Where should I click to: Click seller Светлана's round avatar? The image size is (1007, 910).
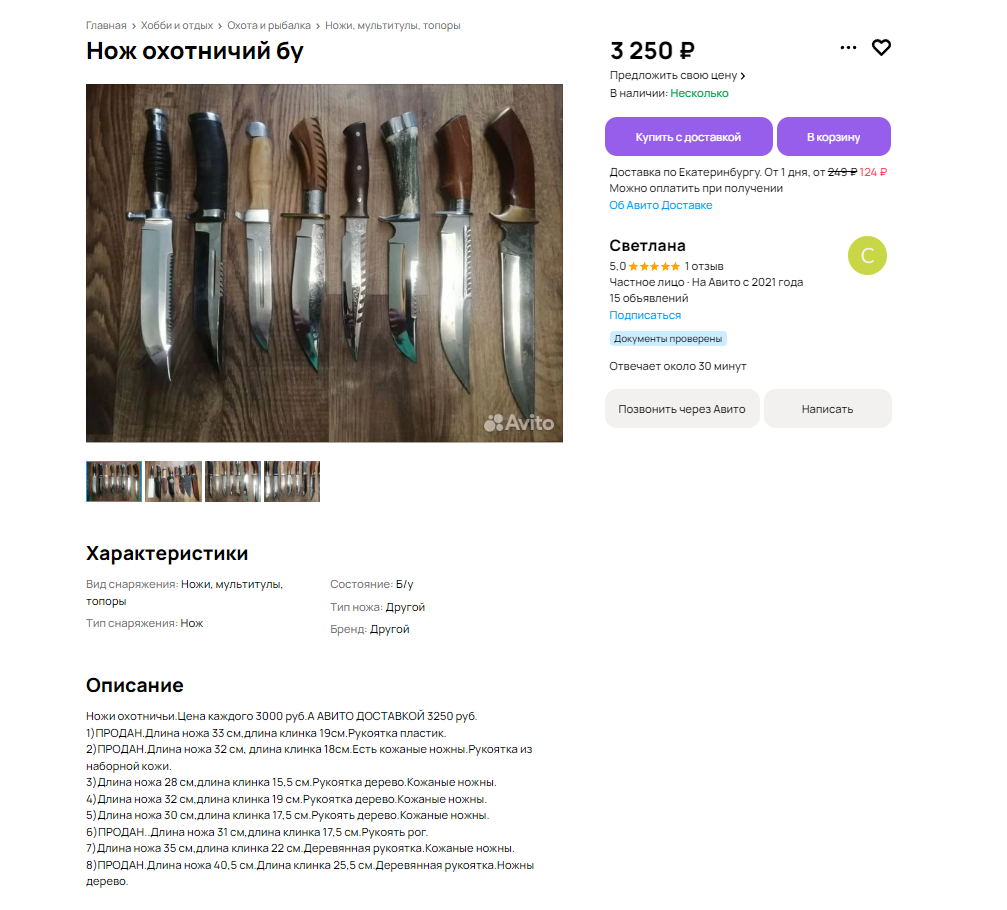(x=867, y=256)
